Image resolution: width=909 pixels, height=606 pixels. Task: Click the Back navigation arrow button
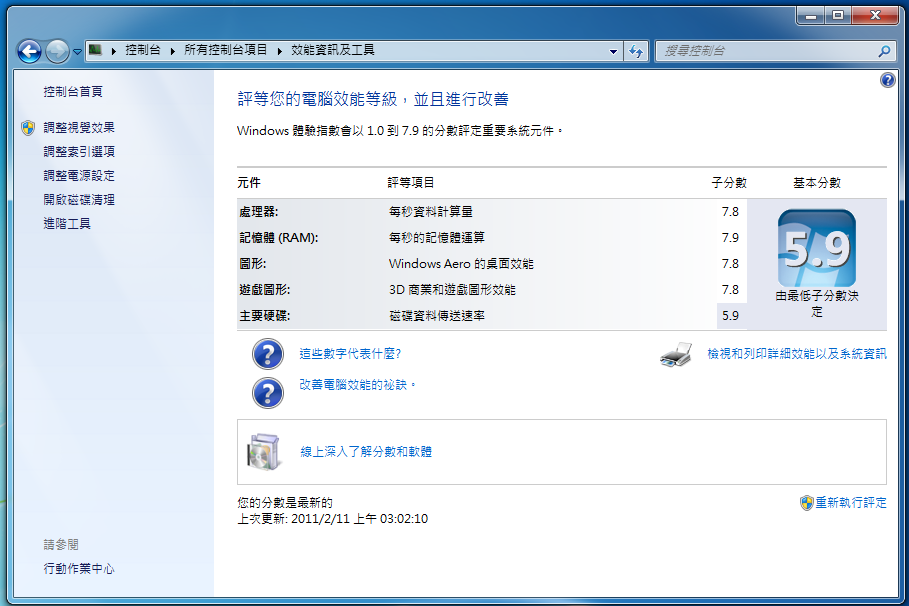29,51
